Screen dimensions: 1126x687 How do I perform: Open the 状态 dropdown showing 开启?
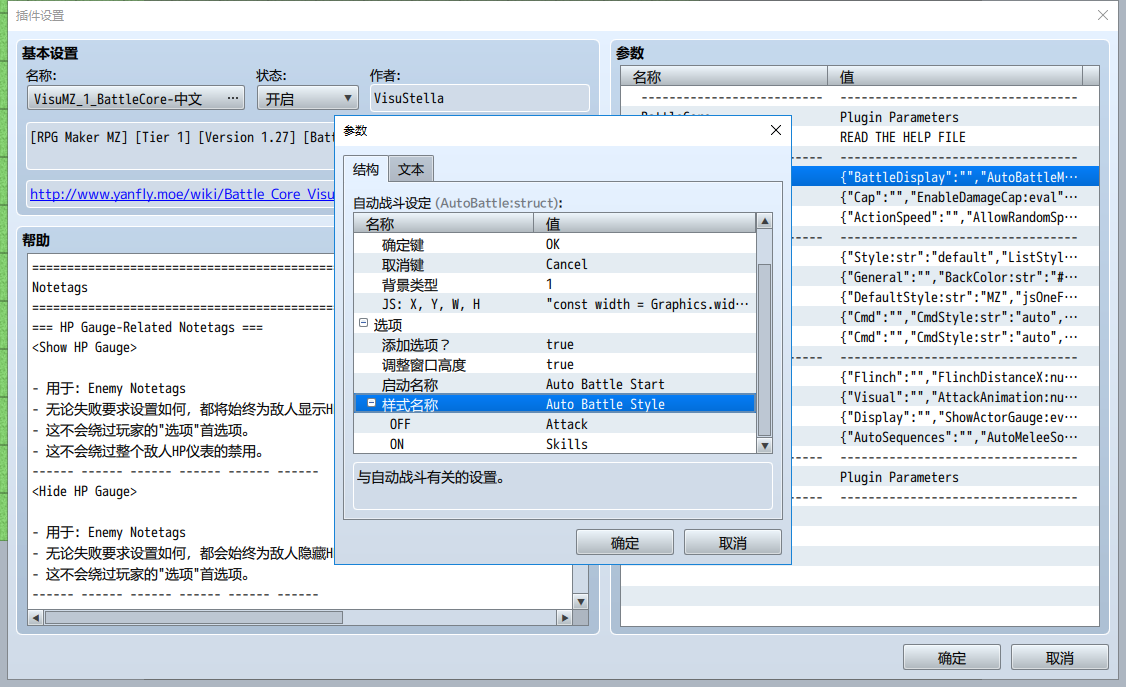tap(307, 98)
